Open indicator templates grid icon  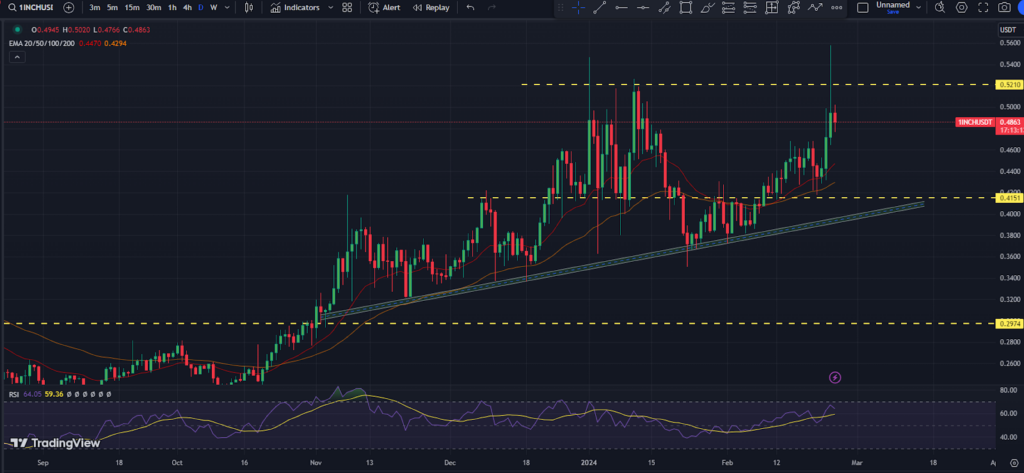click(347, 8)
